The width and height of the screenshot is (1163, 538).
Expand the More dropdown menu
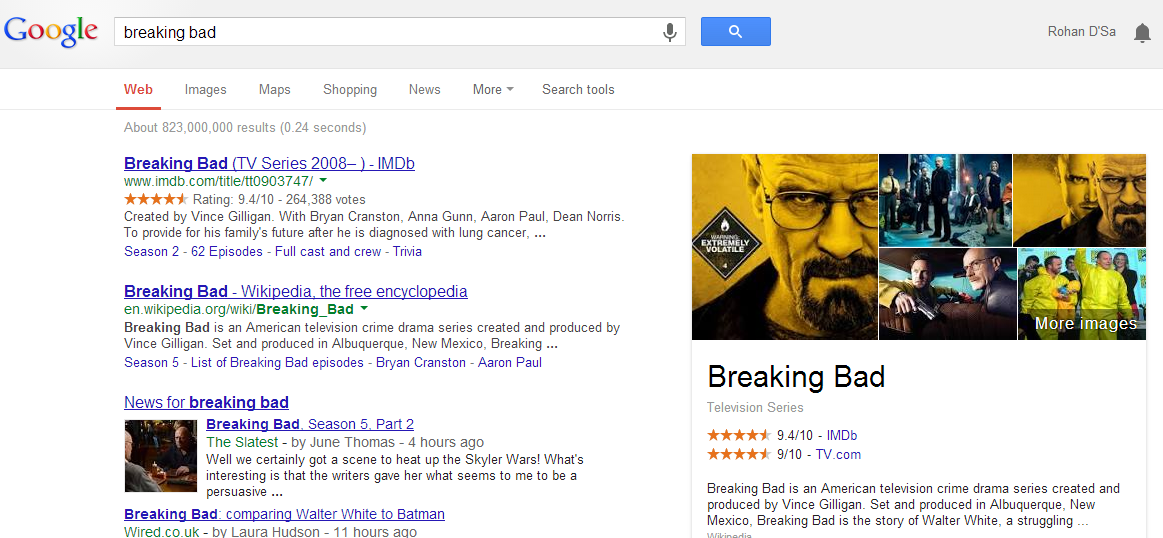coord(493,90)
